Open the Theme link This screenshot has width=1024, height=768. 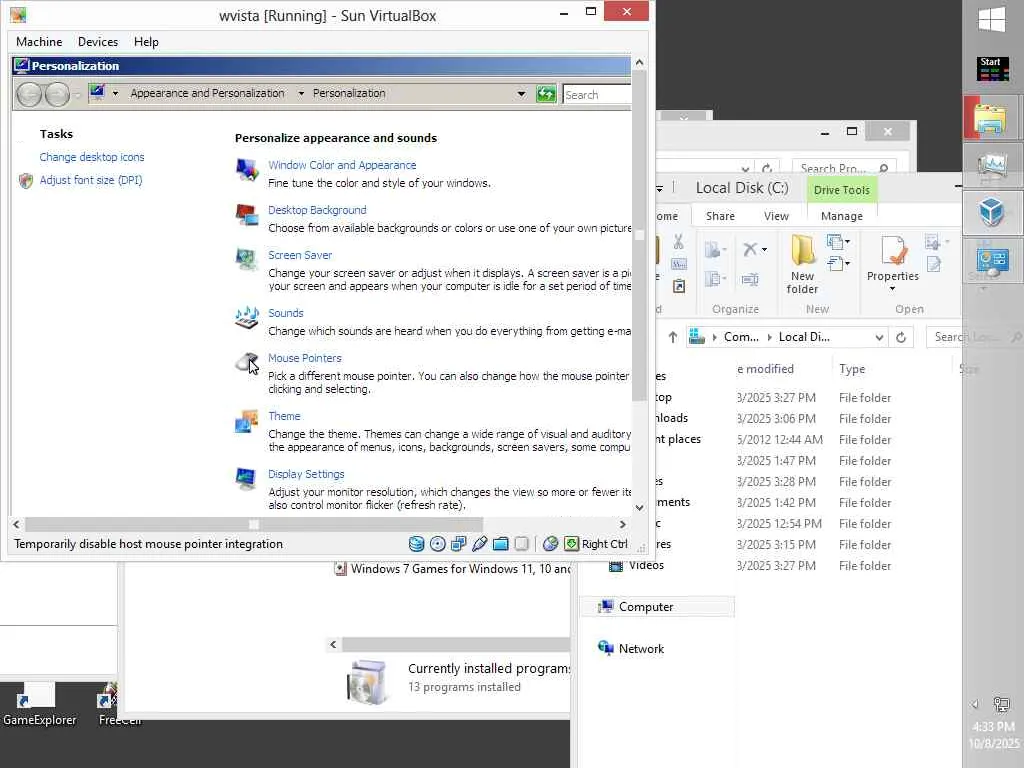[x=285, y=417]
